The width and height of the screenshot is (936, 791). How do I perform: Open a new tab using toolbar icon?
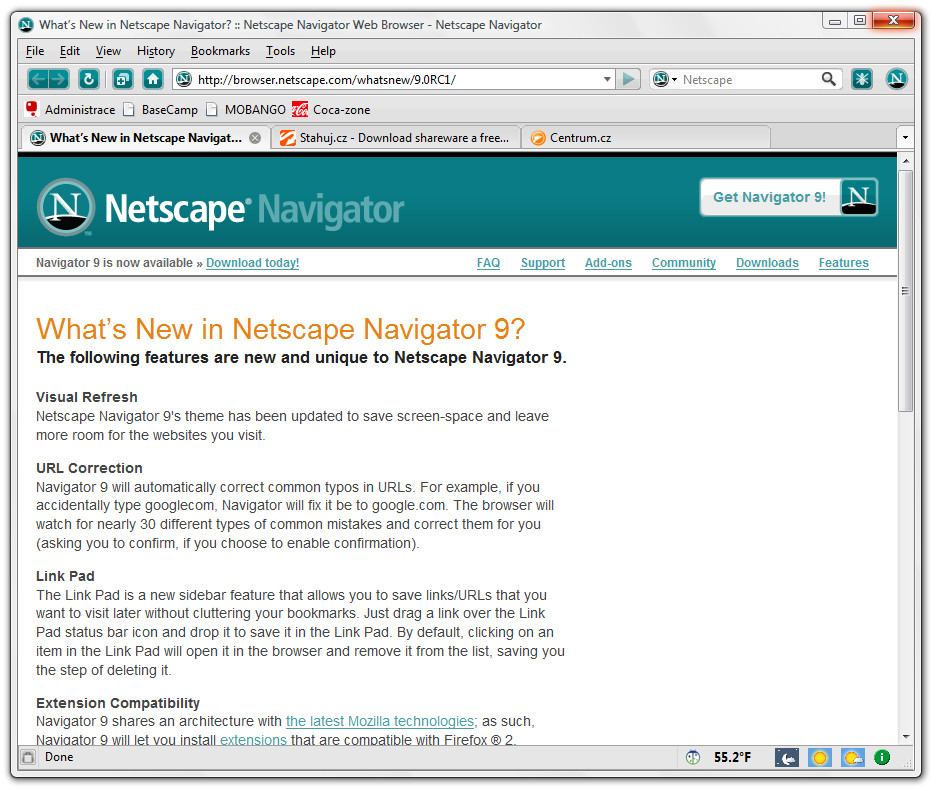pyautogui.click(x=122, y=79)
